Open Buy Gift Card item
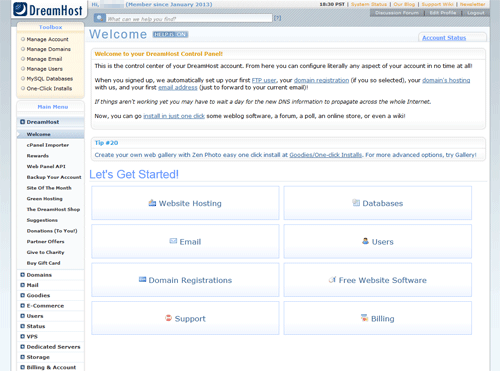Screen dimensions: 500x371 coord(43,263)
